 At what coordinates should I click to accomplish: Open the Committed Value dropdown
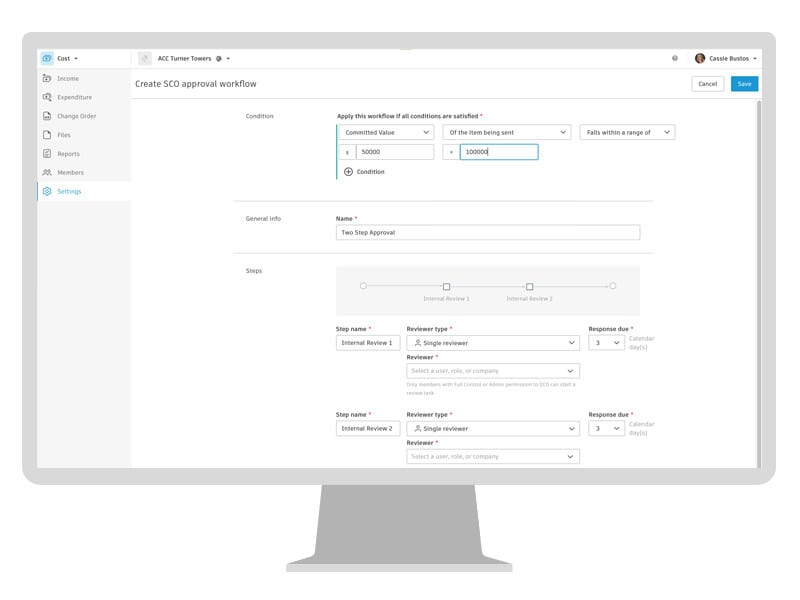pyautogui.click(x=386, y=132)
